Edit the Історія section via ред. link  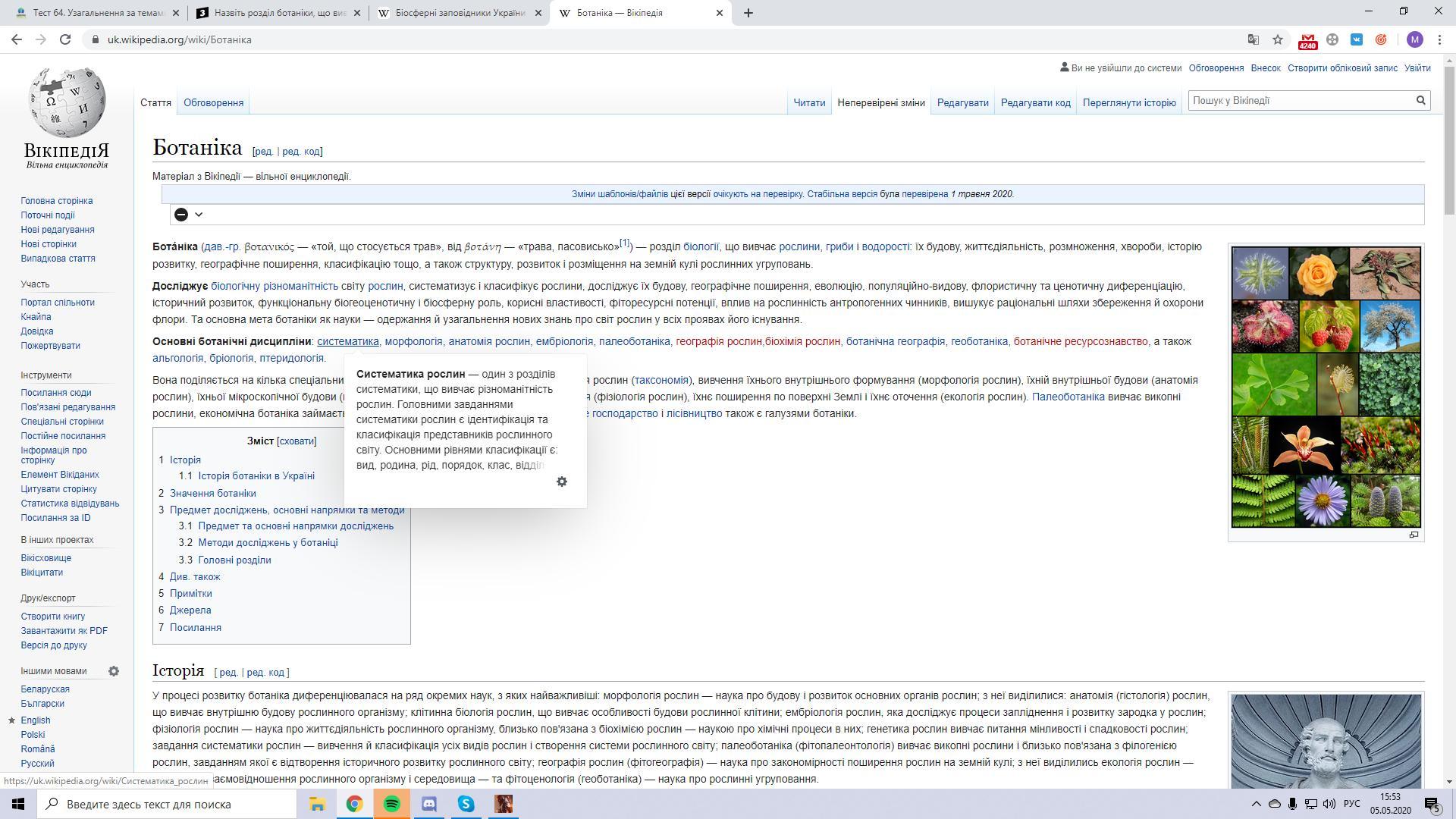point(227,673)
